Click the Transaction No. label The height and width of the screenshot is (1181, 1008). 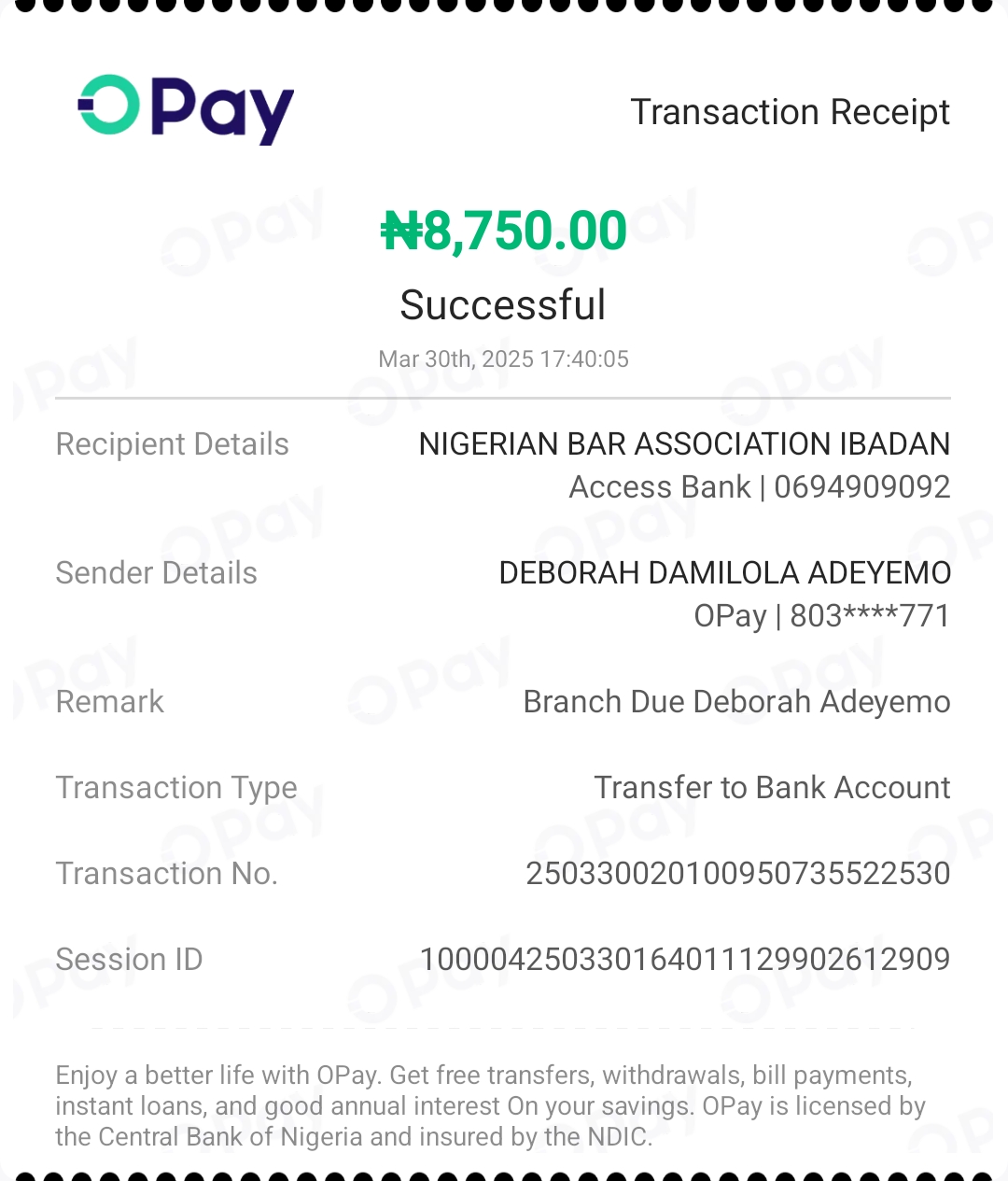pyautogui.click(x=167, y=874)
